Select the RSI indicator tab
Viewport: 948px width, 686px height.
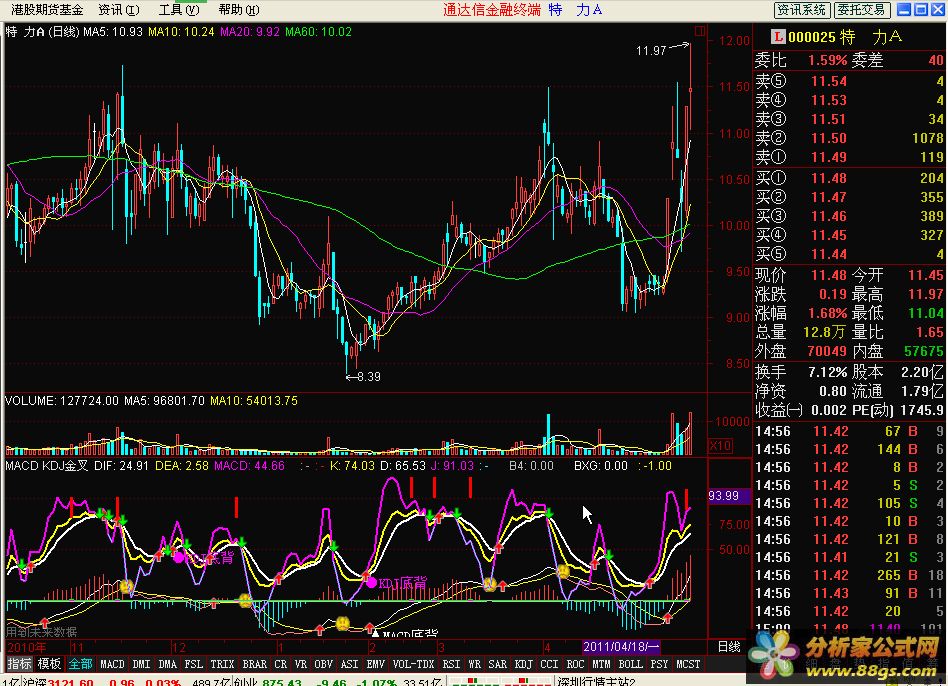coord(451,664)
